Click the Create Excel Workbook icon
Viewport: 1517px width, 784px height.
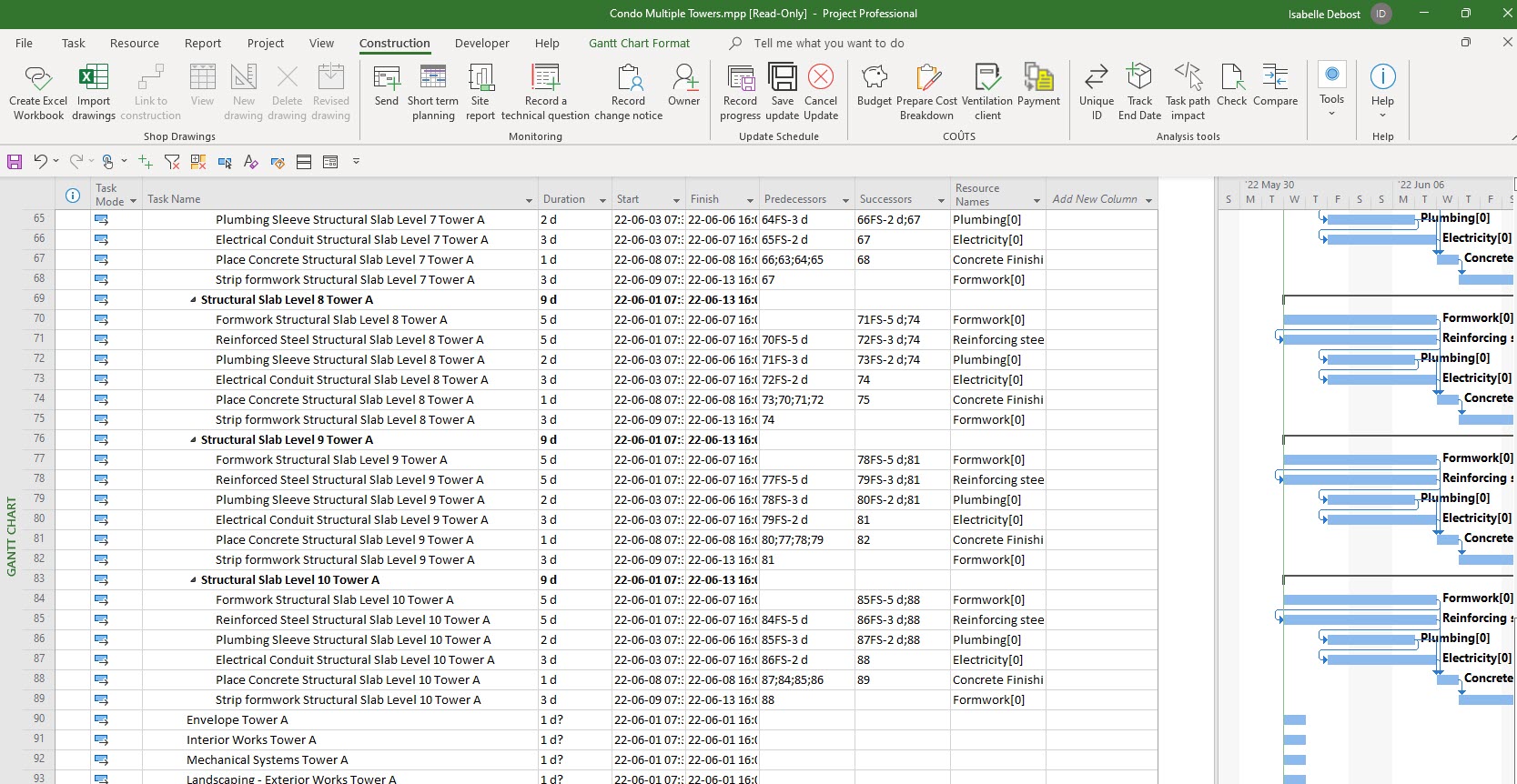(38, 79)
